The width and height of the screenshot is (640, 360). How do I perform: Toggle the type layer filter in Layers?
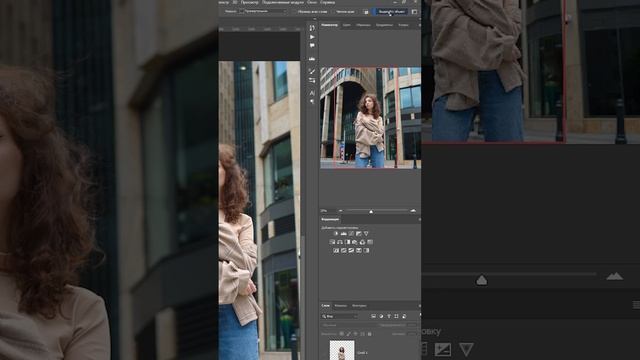[389, 316]
